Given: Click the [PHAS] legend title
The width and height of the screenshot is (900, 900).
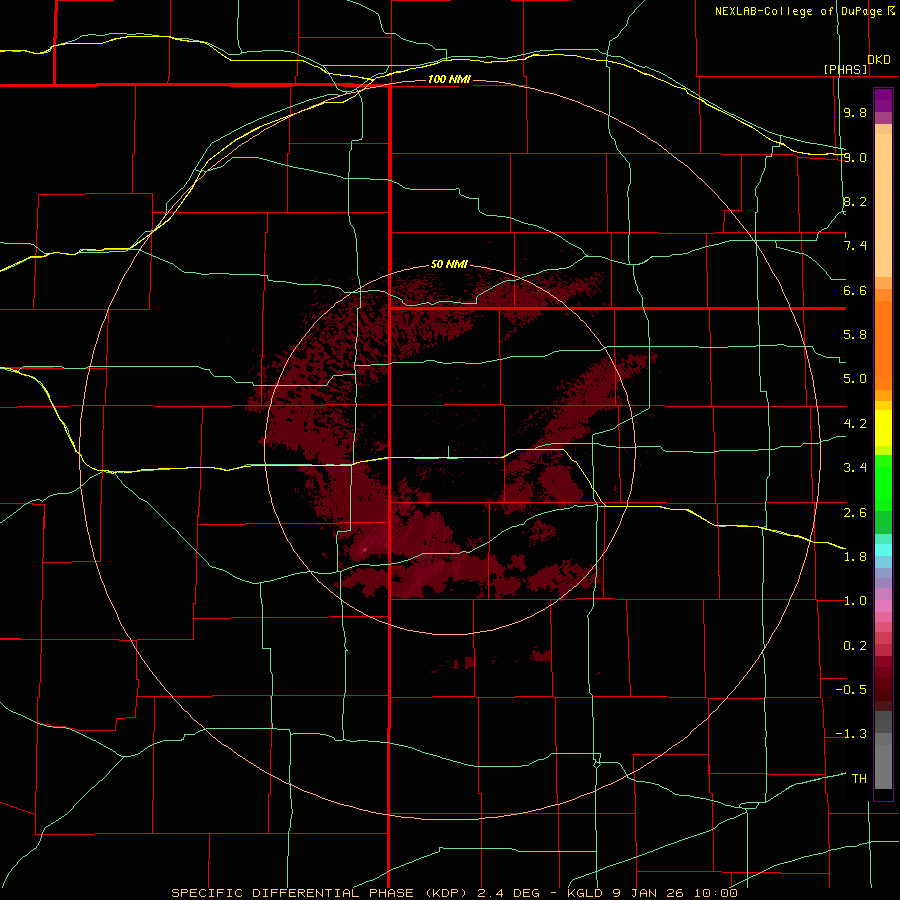Looking at the screenshot, I should 845,69.
